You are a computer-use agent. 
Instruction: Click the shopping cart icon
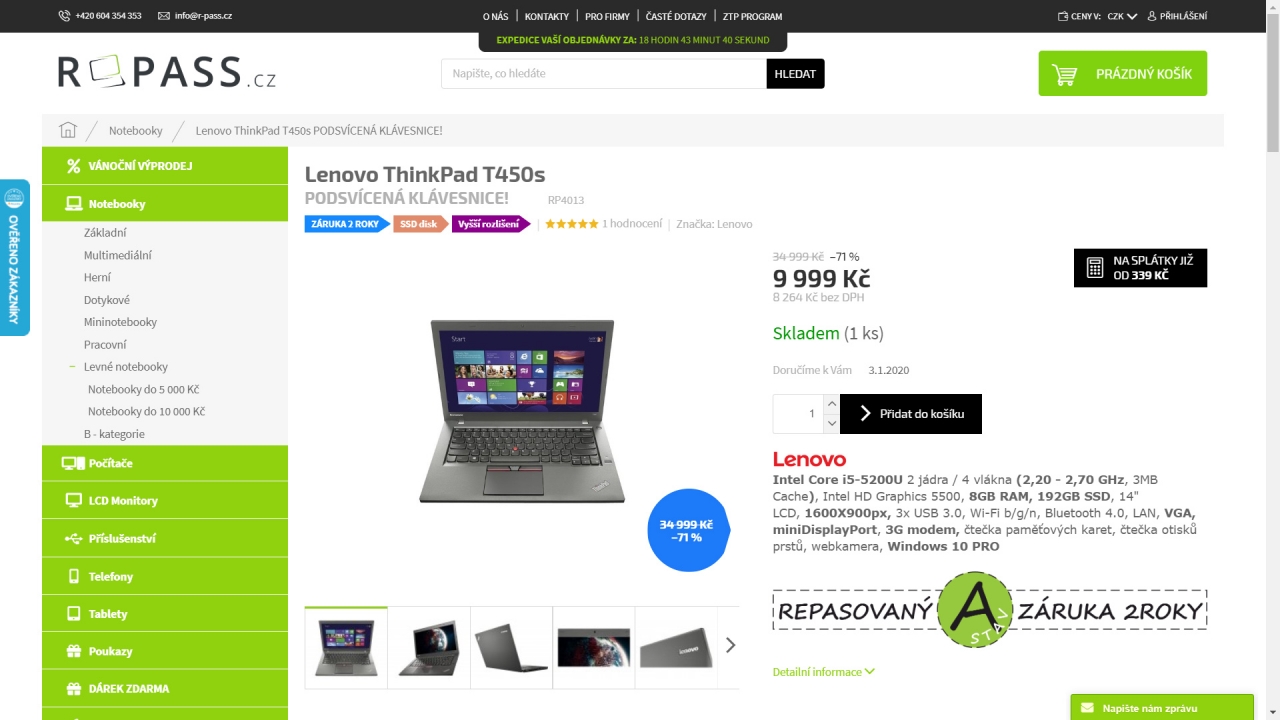pos(1064,75)
